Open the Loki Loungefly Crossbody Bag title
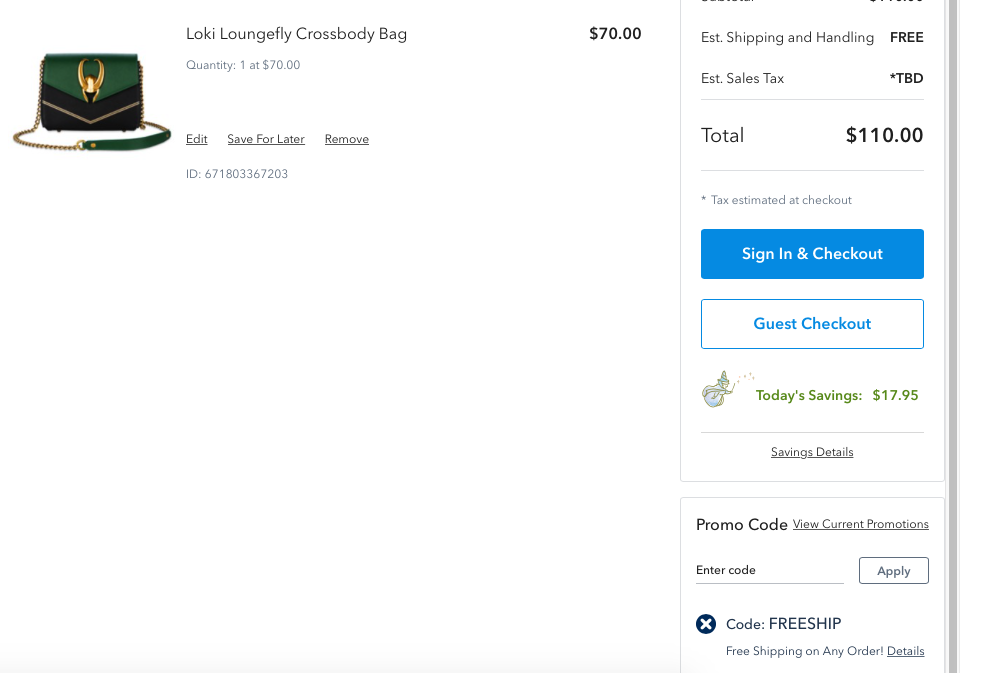 (x=296, y=34)
